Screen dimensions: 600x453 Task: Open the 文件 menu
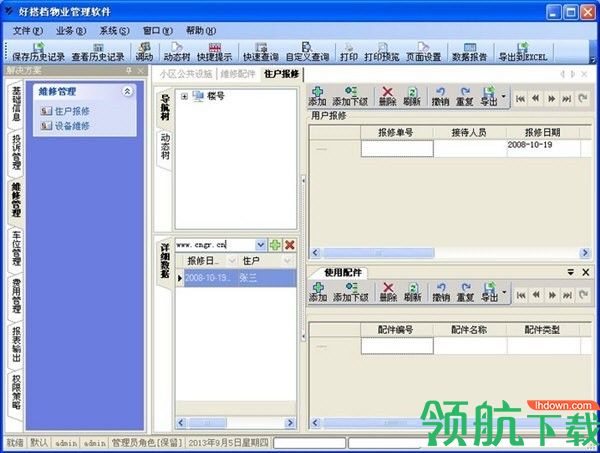coord(28,31)
